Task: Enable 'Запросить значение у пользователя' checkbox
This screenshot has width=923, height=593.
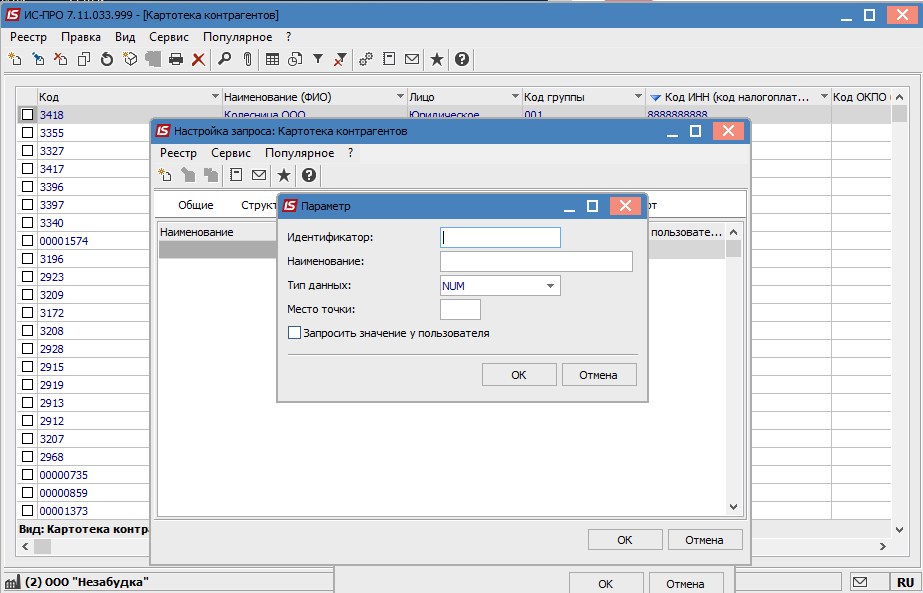Action: (294, 333)
